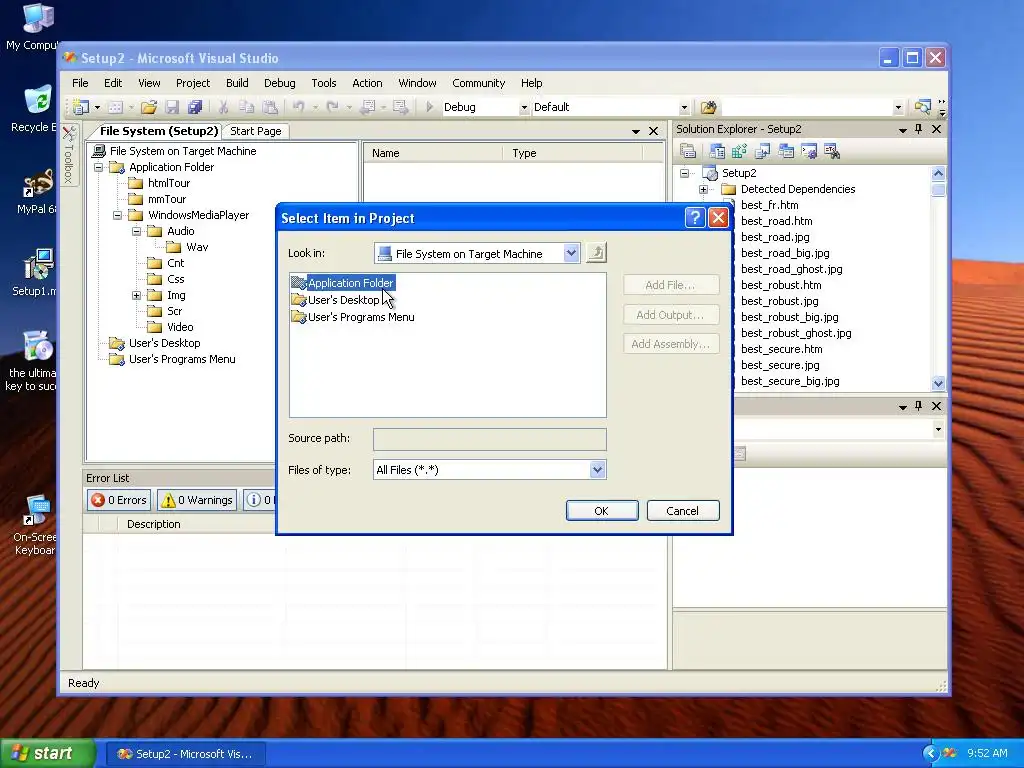Select User's Desktop in dialog list
1024x768 pixels.
[x=344, y=300]
